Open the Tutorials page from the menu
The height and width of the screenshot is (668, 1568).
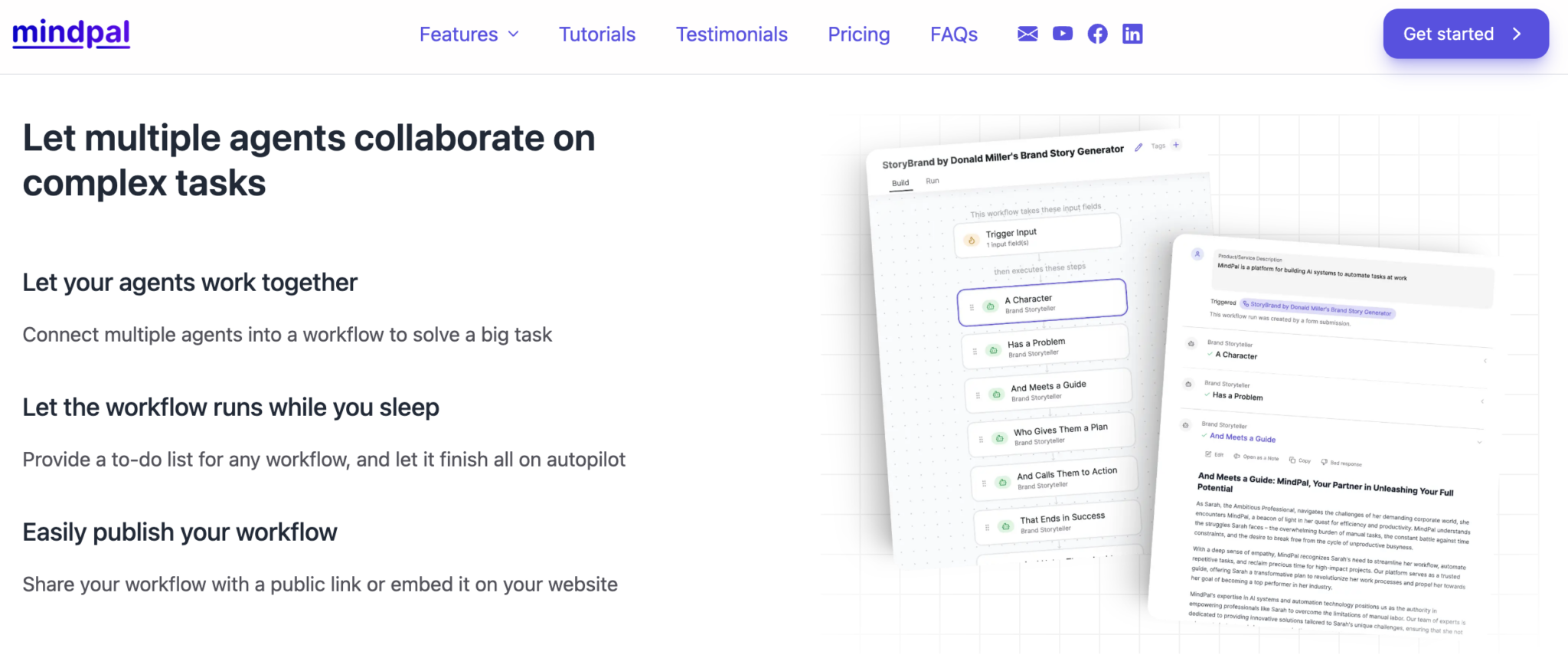pos(596,34)
